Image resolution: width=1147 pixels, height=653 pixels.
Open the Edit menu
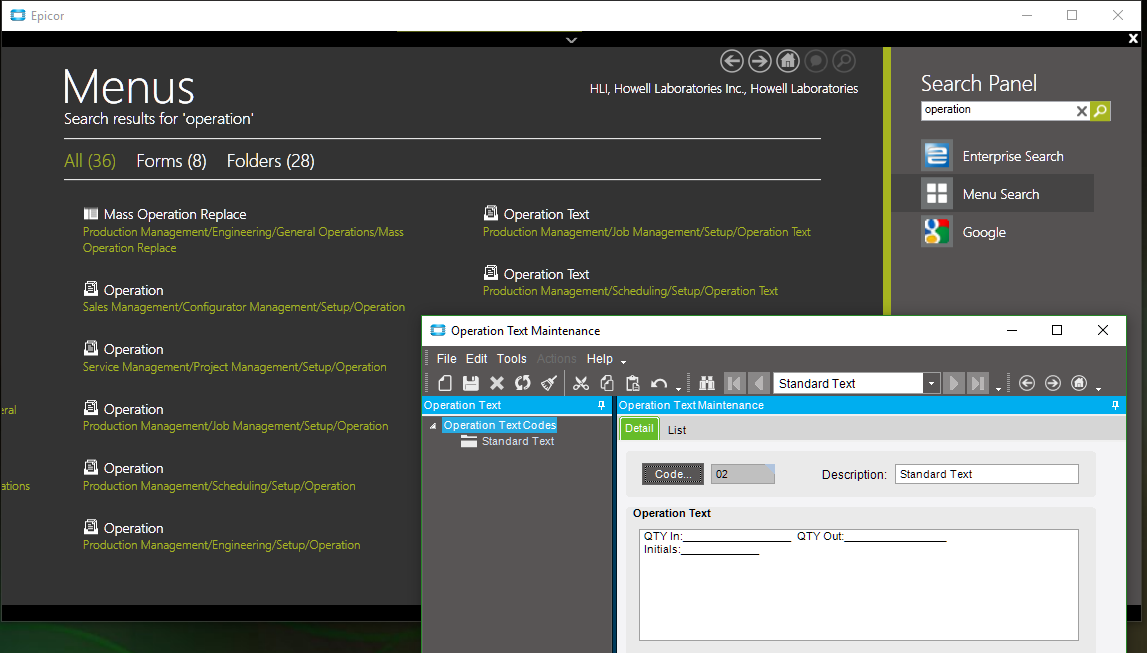tap(476, 358)
